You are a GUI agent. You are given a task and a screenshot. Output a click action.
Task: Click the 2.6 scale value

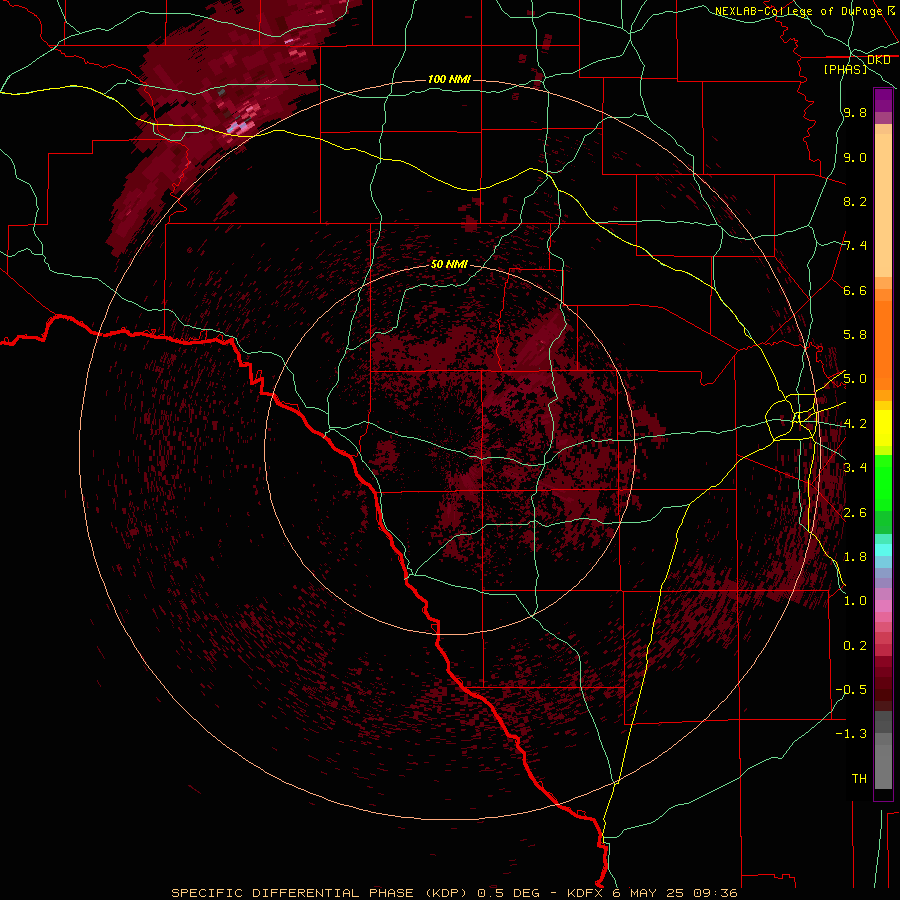(855, 513)
